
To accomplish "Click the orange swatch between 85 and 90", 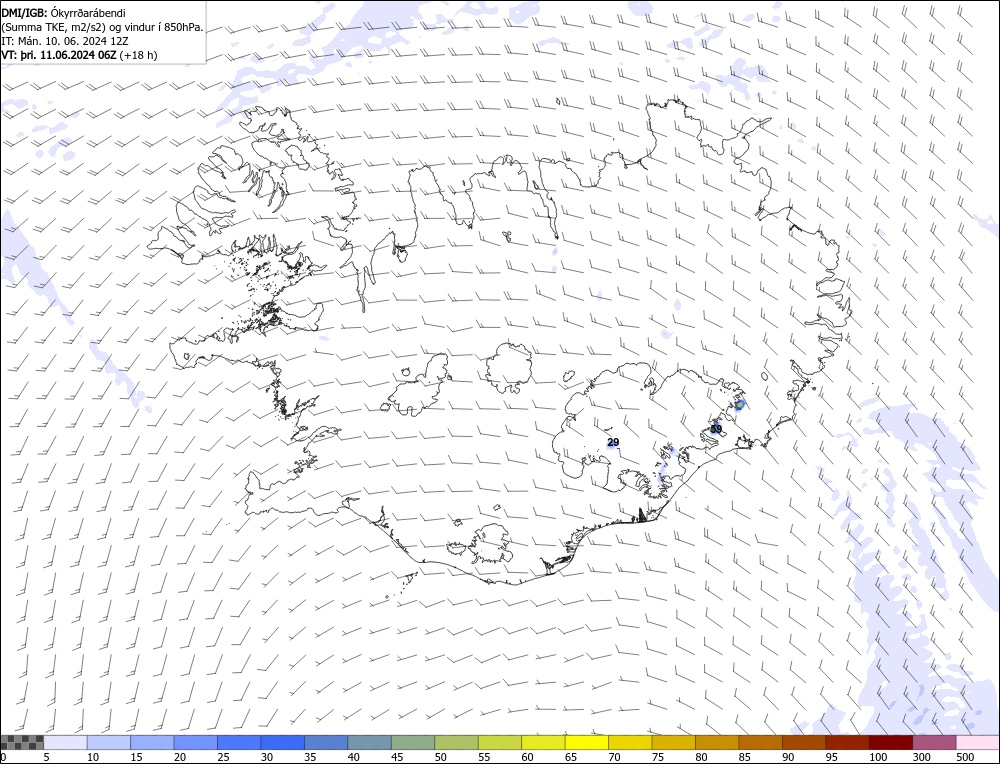I will point(760,742).
